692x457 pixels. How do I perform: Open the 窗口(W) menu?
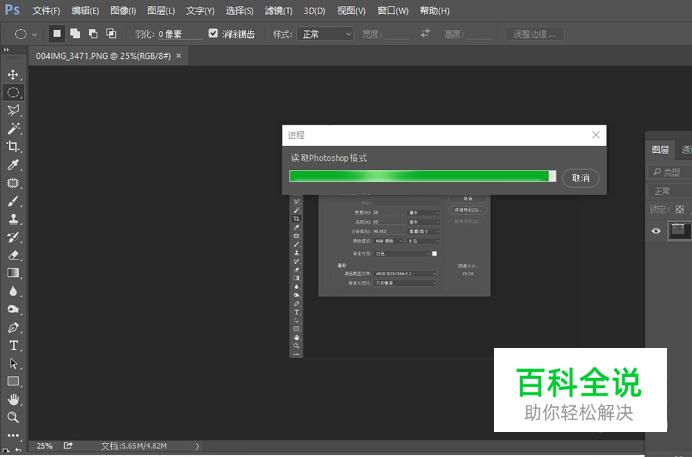[x=393, y=11]
